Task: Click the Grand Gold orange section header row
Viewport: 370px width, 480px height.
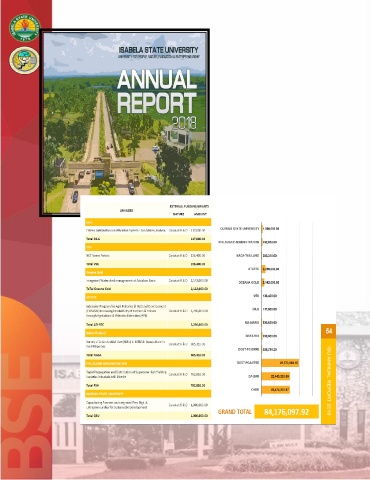Action: click(148, 272)
